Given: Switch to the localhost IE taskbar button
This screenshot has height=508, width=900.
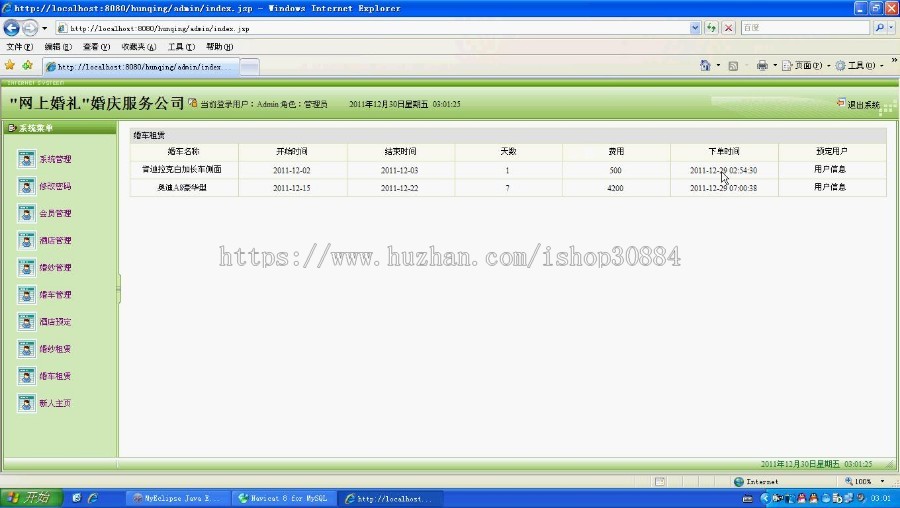Looking at the screenshot, I should (389, 498).
